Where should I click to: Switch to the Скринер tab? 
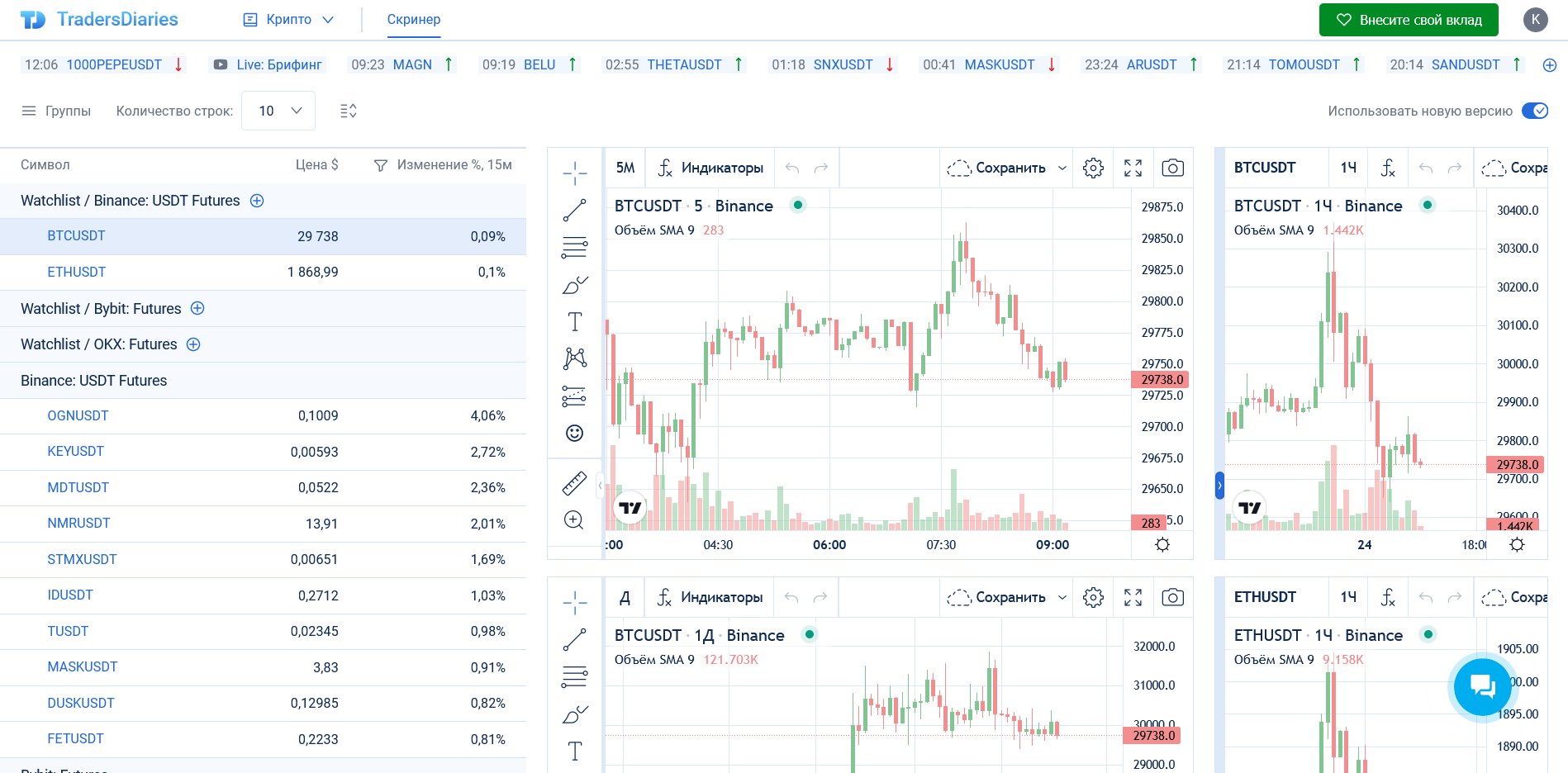pos(414,20)
